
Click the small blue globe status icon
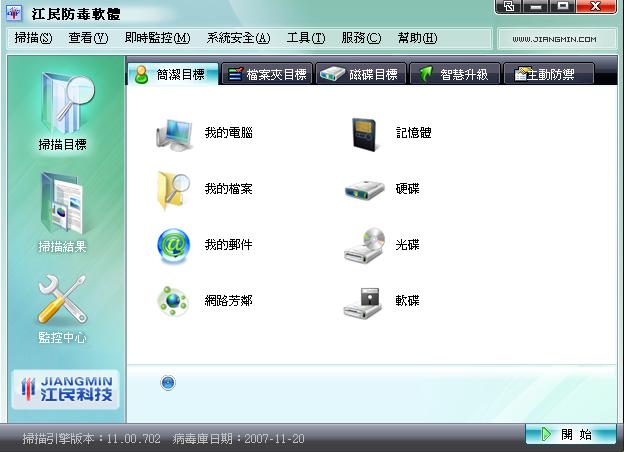point(168,383)
